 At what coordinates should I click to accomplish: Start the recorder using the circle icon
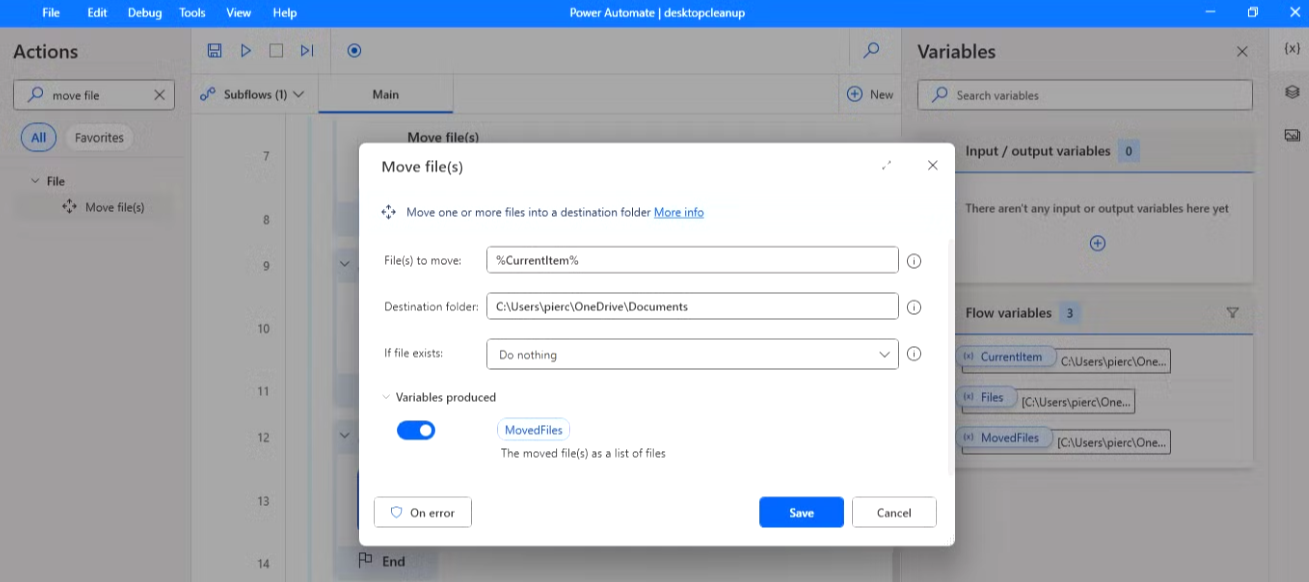(x=354, y=50)
